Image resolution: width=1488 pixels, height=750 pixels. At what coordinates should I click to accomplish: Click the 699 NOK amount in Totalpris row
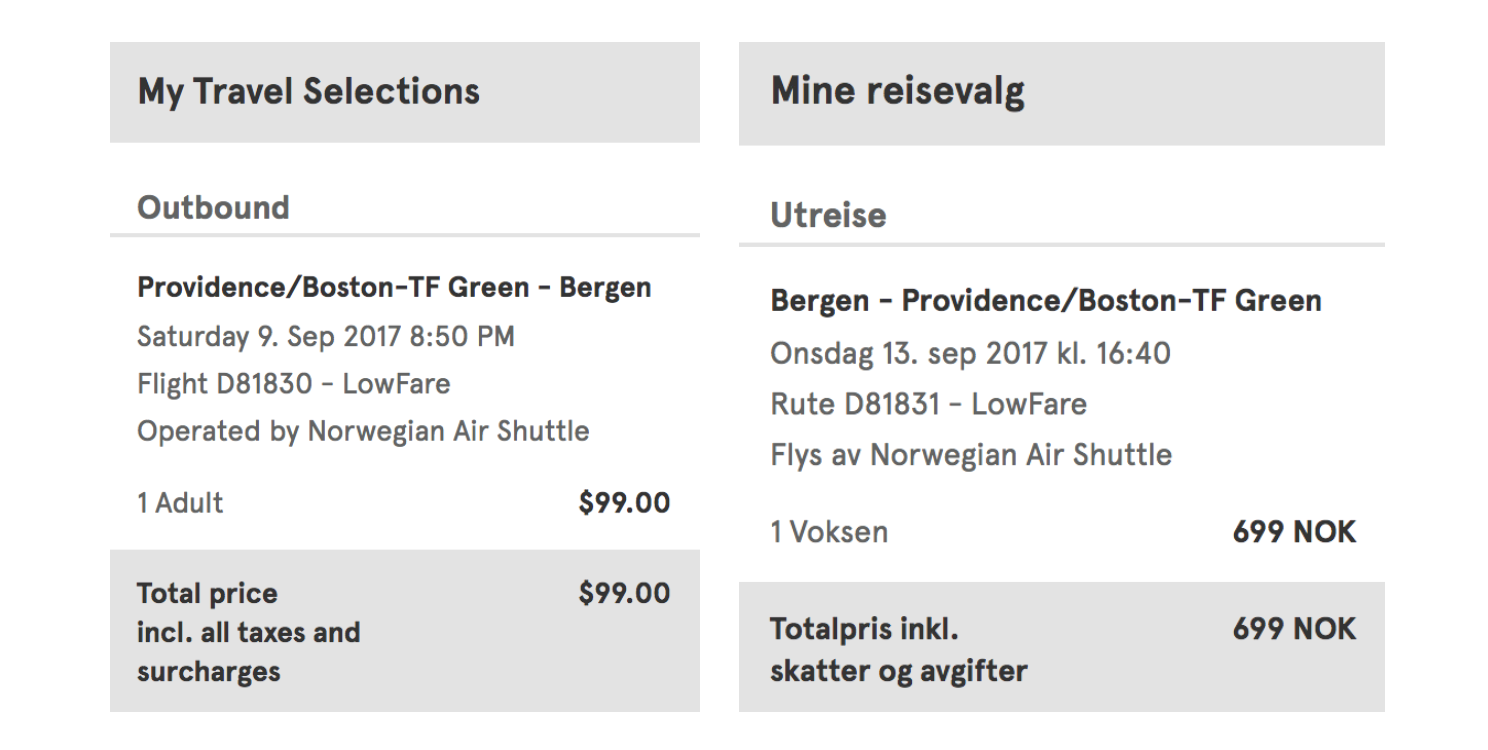[x=1294, y=629]
